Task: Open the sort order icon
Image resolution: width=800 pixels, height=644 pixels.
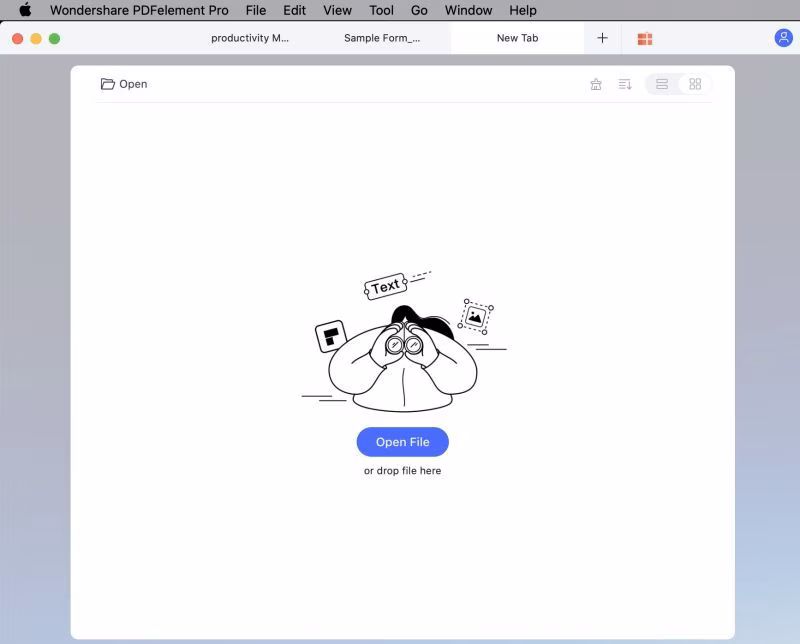Action: tap(625, 84)
